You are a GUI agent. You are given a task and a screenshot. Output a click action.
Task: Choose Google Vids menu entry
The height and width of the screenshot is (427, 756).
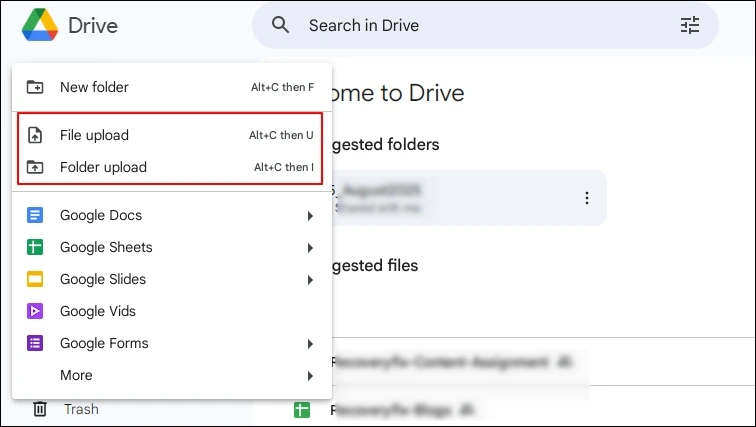click(172, 311)
